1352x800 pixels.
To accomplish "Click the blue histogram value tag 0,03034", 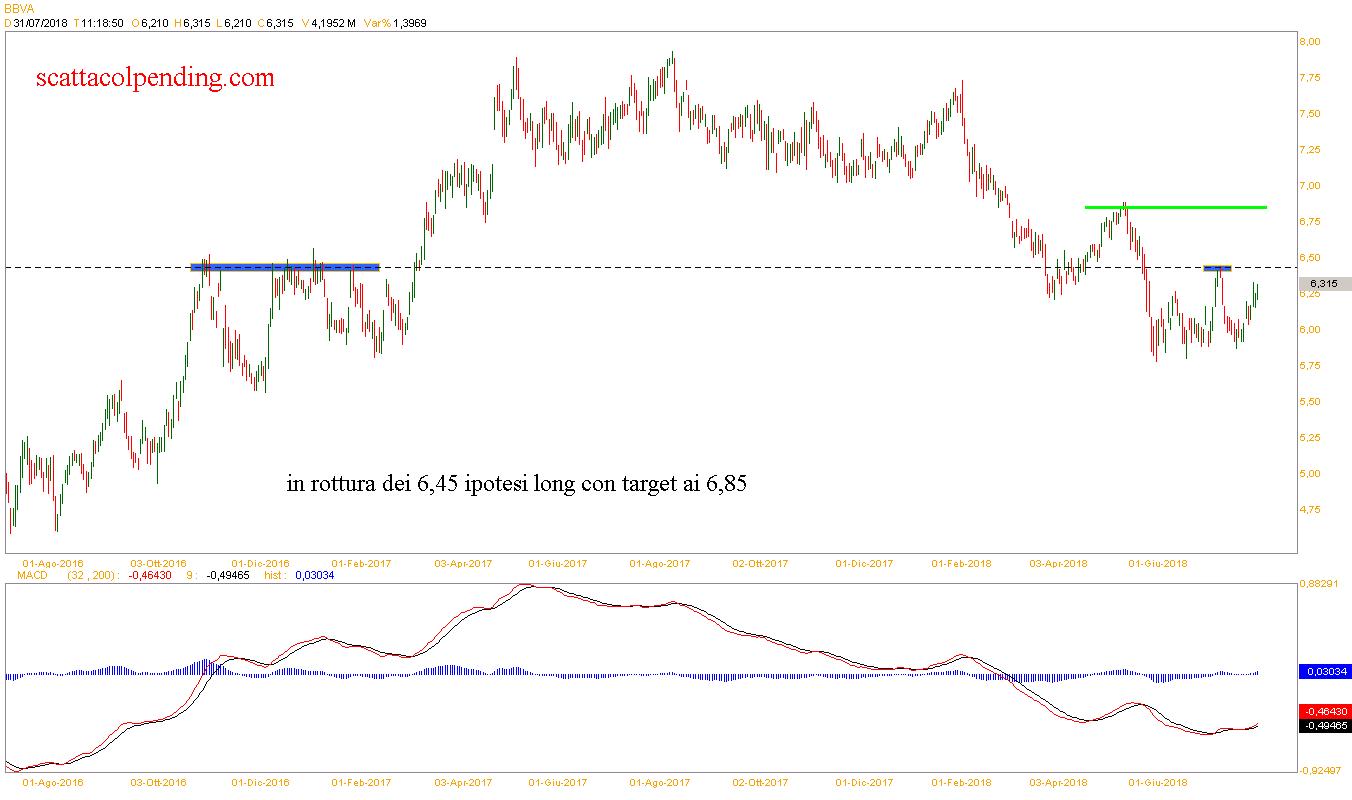I will [1323, 672].
